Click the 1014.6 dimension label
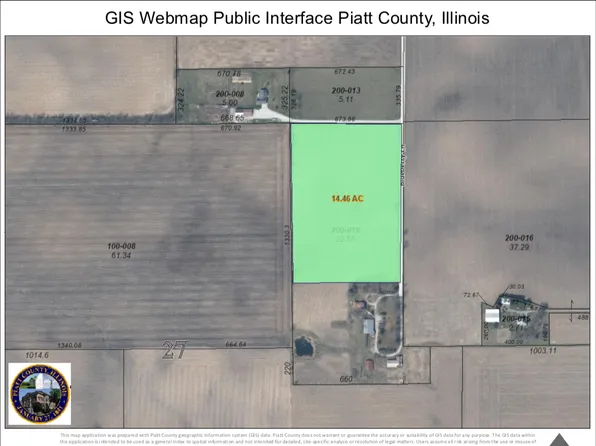Image resolution: width=596 pixels, height=446 pixels. (x=37, y=355)
